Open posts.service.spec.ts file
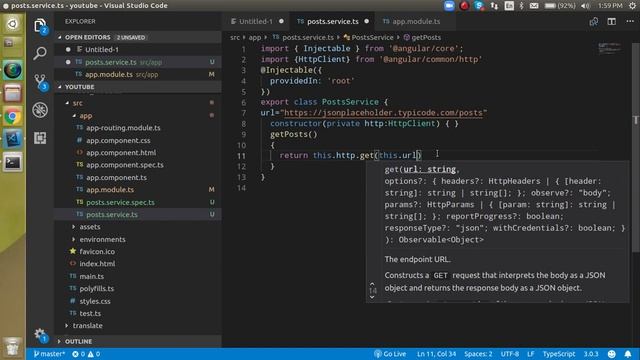 (120, 202)
